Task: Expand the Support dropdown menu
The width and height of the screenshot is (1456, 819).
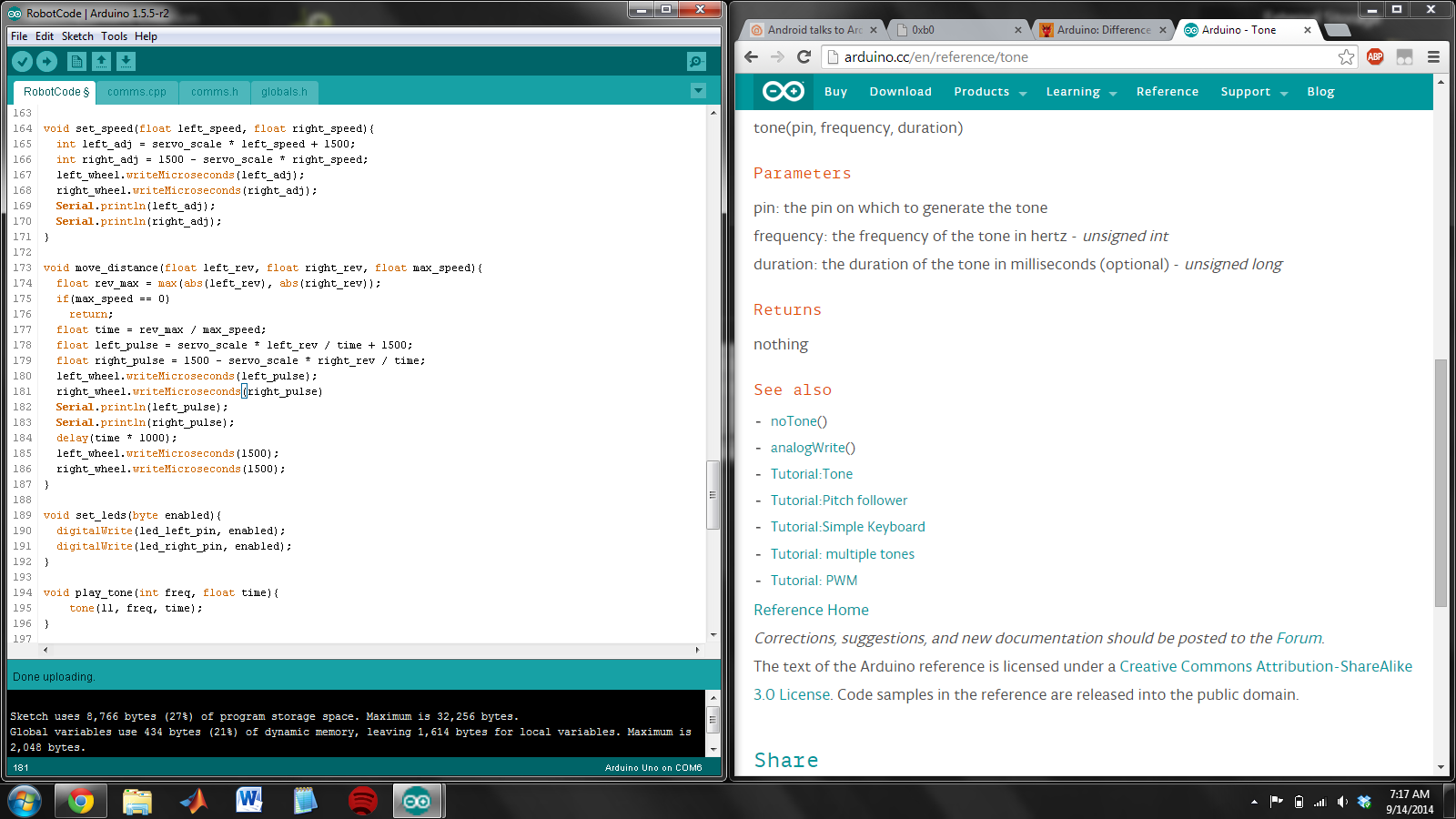Action: point(1284,93)
